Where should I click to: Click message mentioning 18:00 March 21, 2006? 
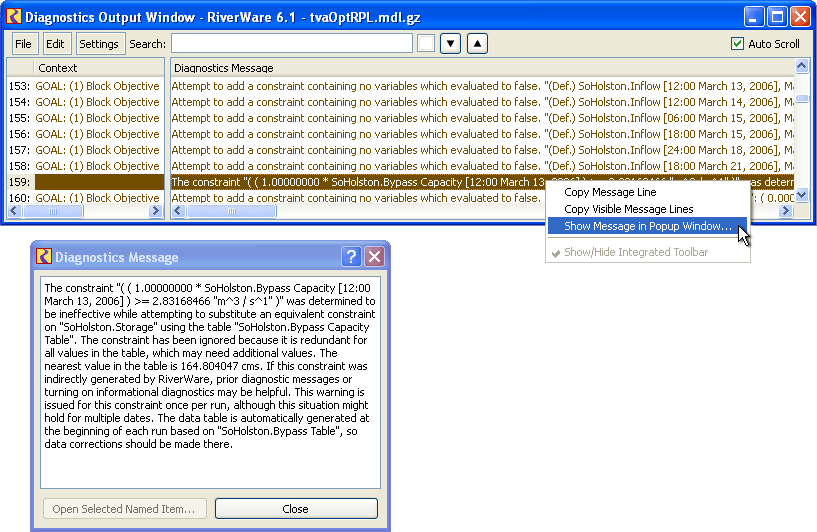coord(482,166)
